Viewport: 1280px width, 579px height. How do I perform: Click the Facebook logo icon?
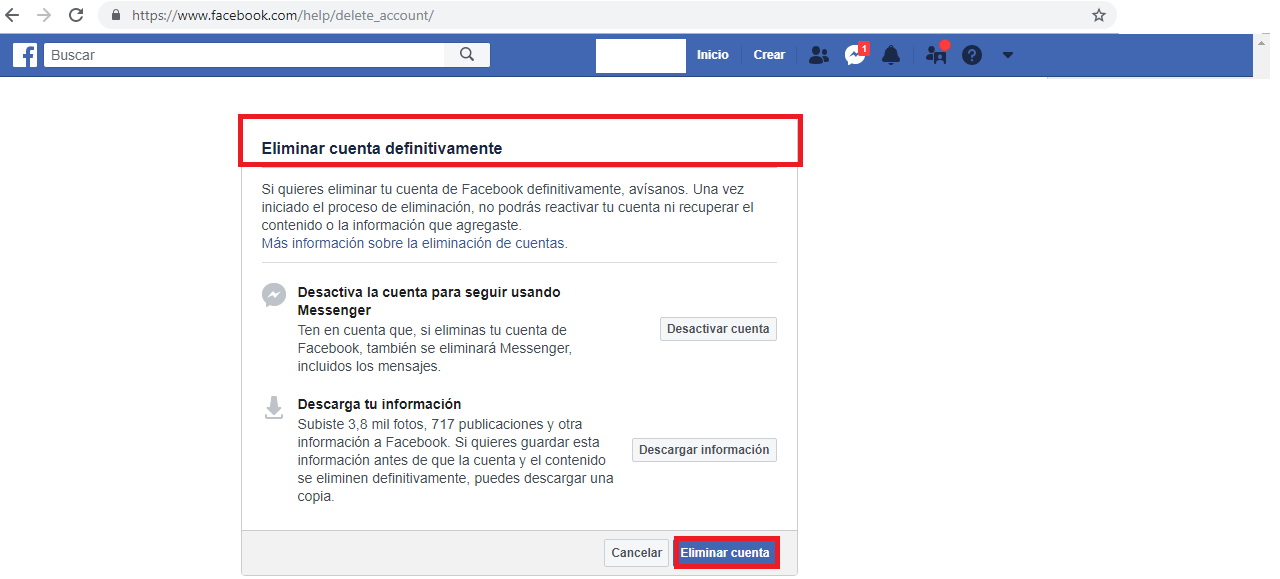pyautogui.click(x=25, y=55)
